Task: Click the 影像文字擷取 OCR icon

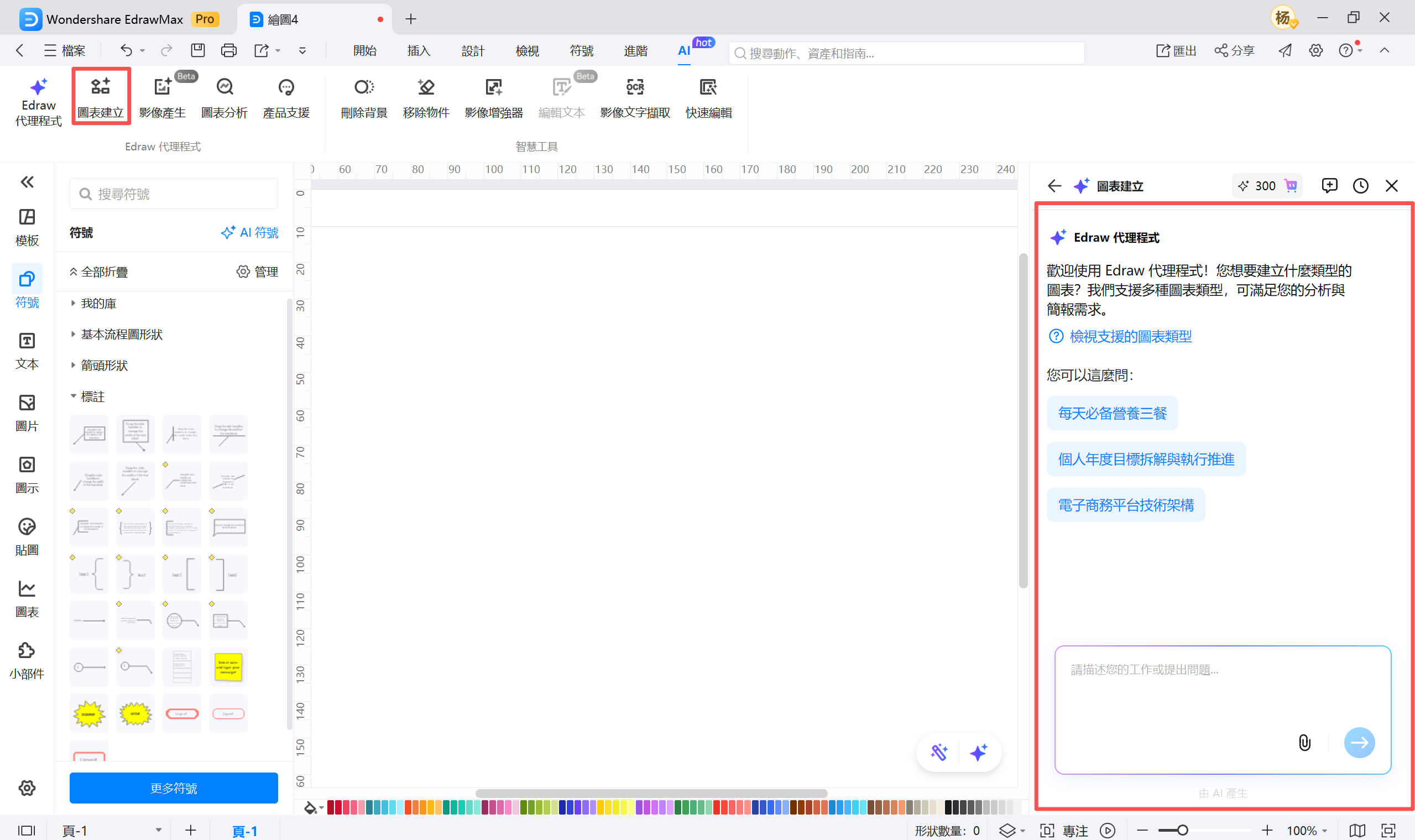Action: (634, 87)
